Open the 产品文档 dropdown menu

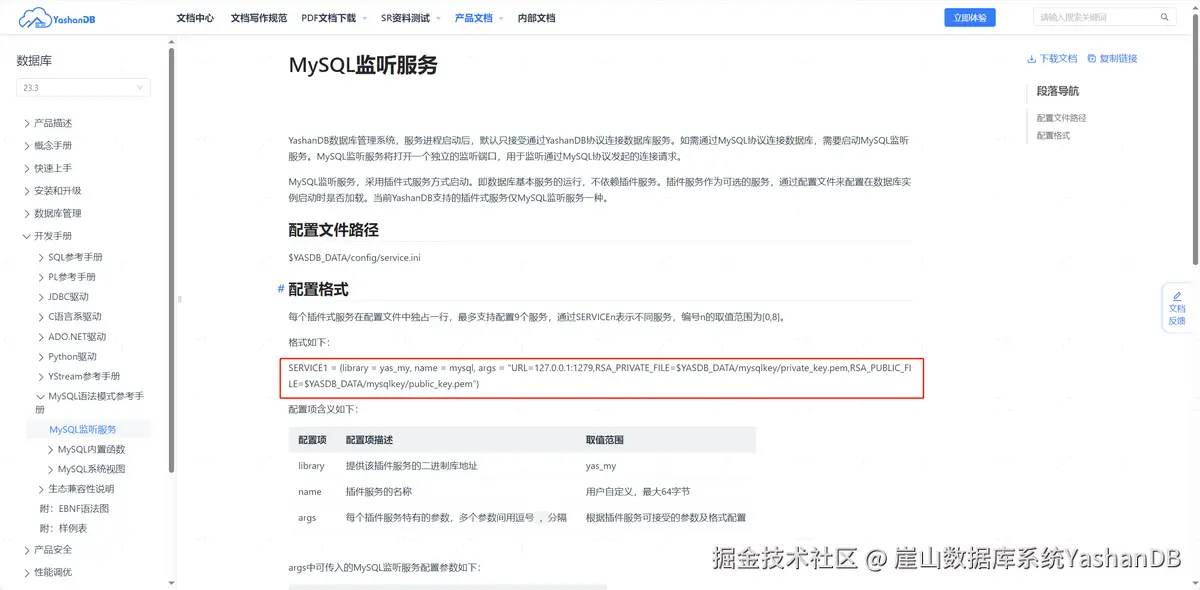(x=479, y=18)
